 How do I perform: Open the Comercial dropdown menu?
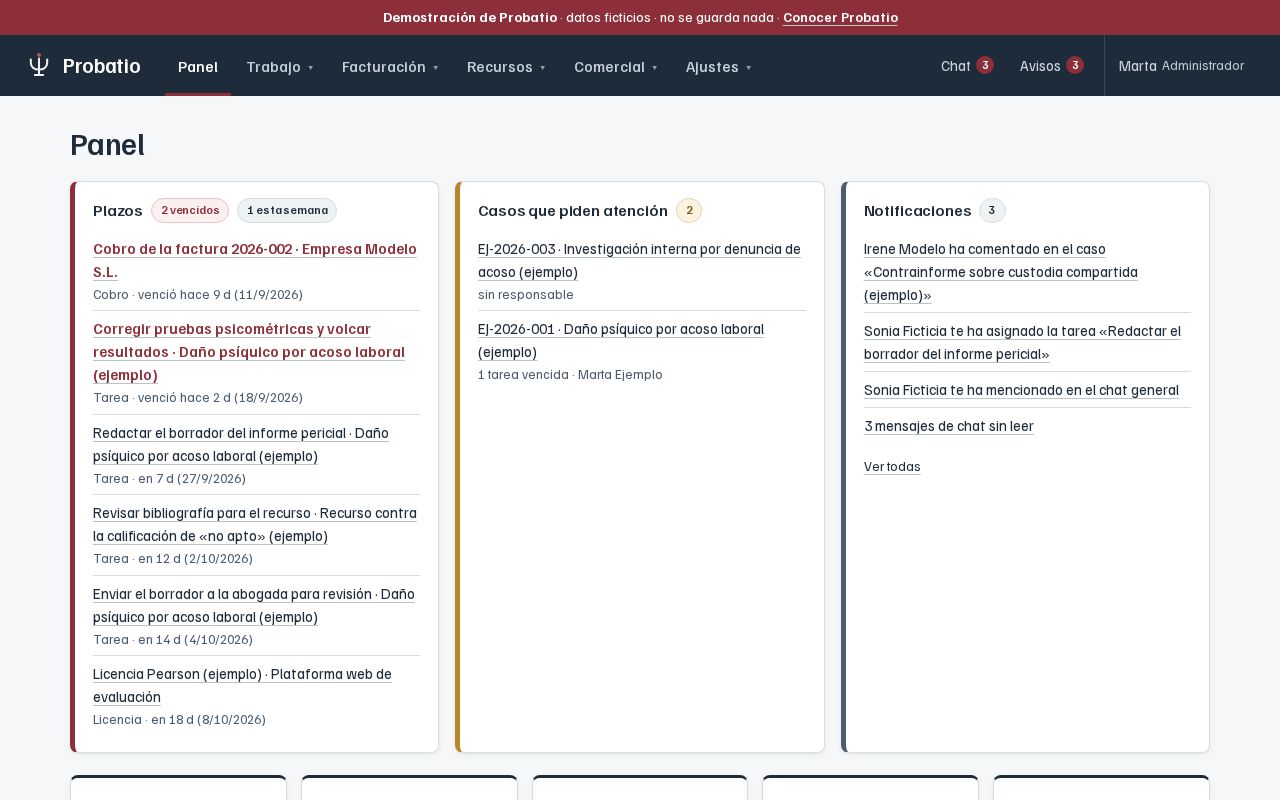tap(616, 66)
